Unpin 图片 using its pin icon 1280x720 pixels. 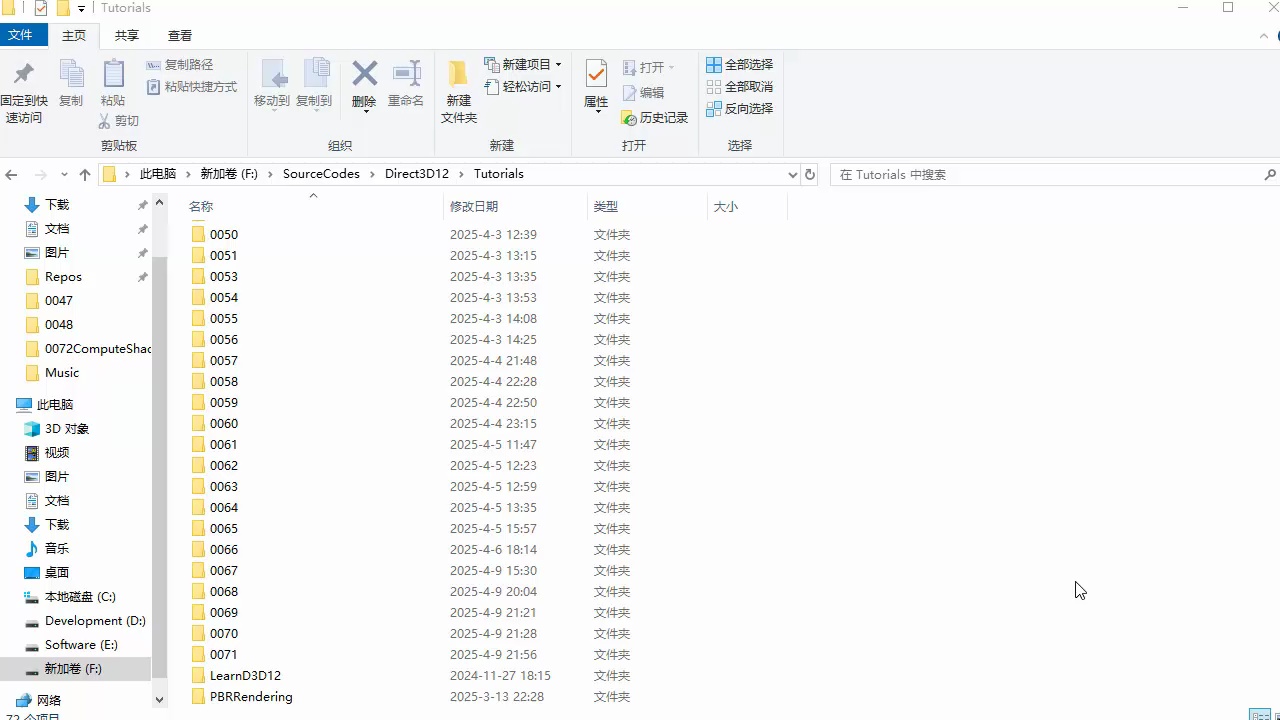142,253
